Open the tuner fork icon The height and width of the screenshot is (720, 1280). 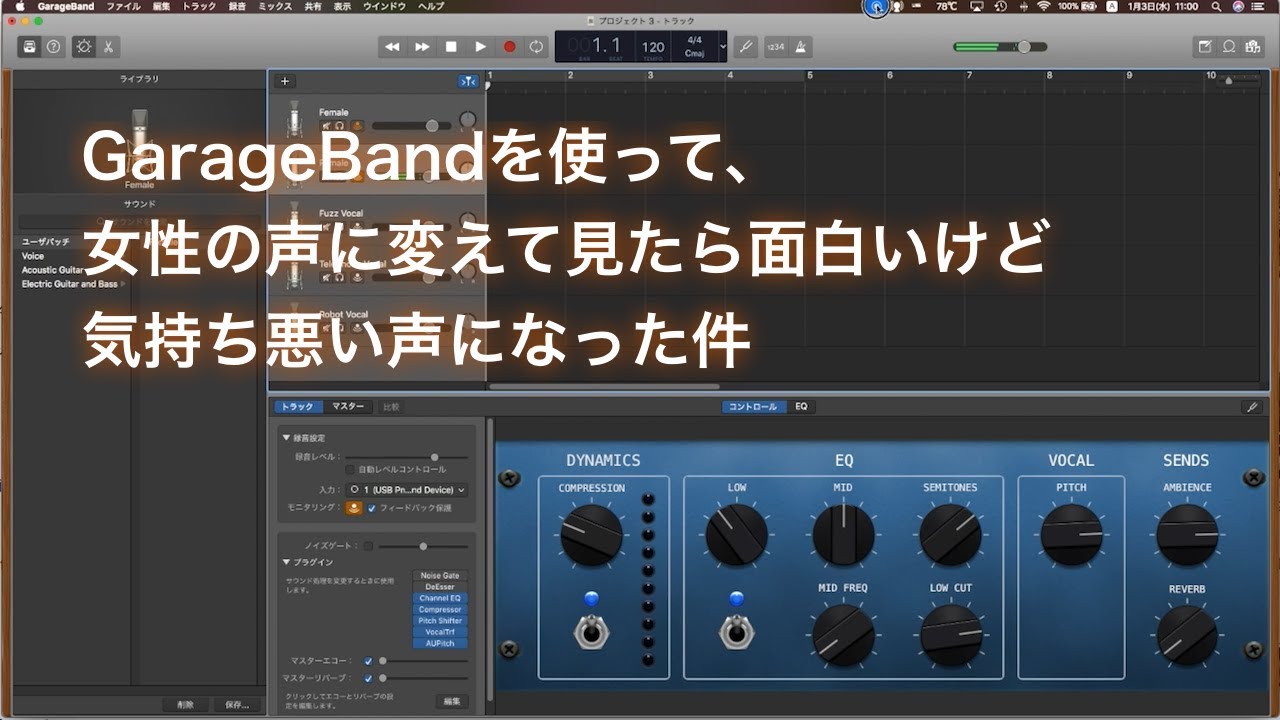tap(745, 46)
